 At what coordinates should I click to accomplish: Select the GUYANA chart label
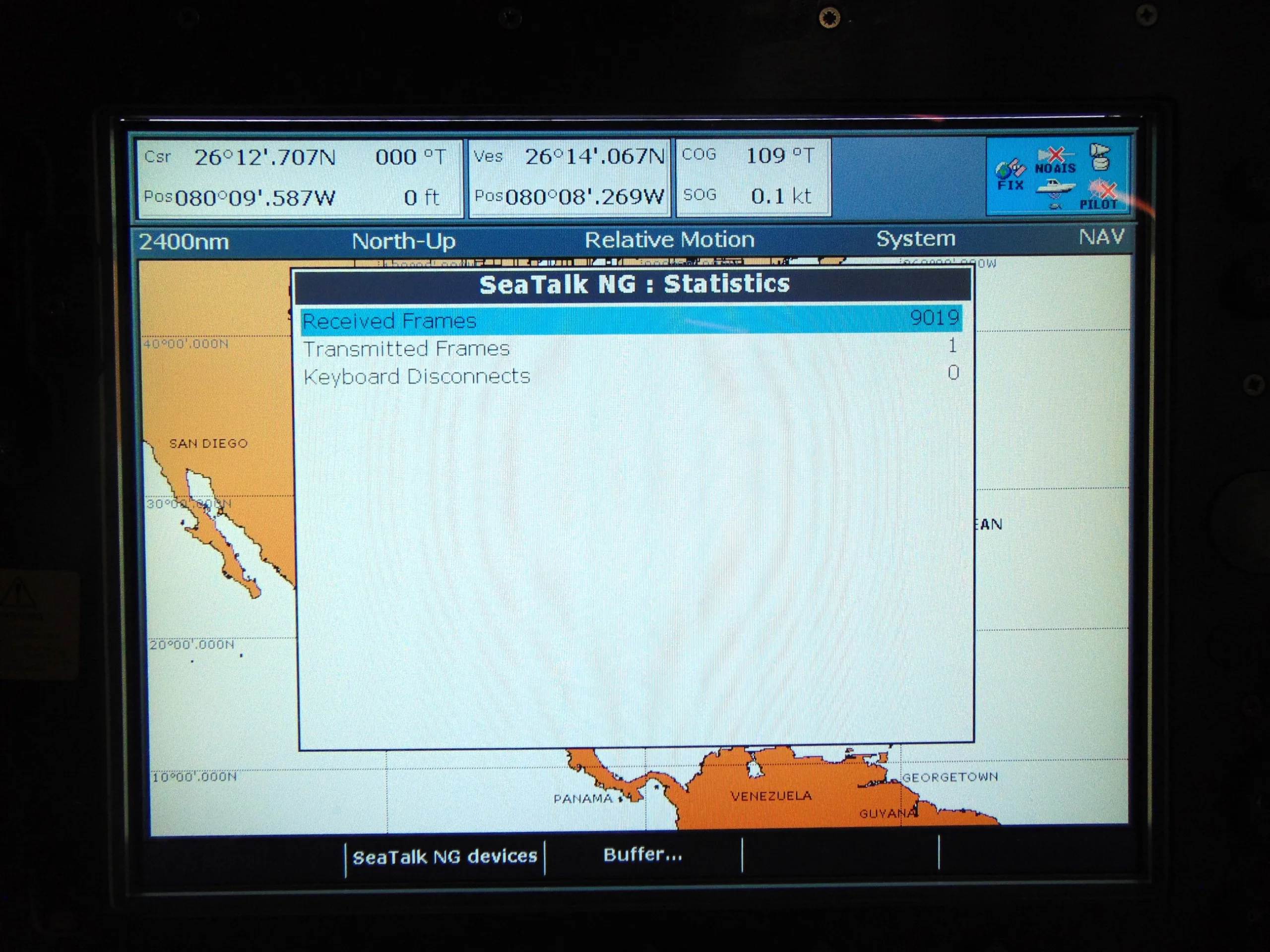click(x=887, y=814)
